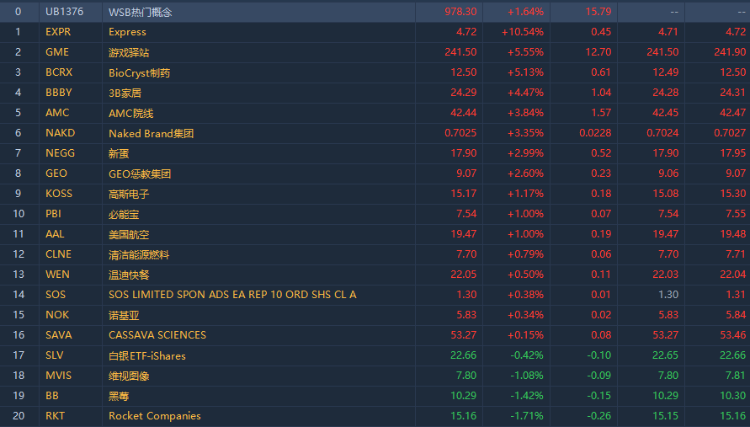Select 温迪快餐 stock name
750x427 pixels.
tap(129, 274)
